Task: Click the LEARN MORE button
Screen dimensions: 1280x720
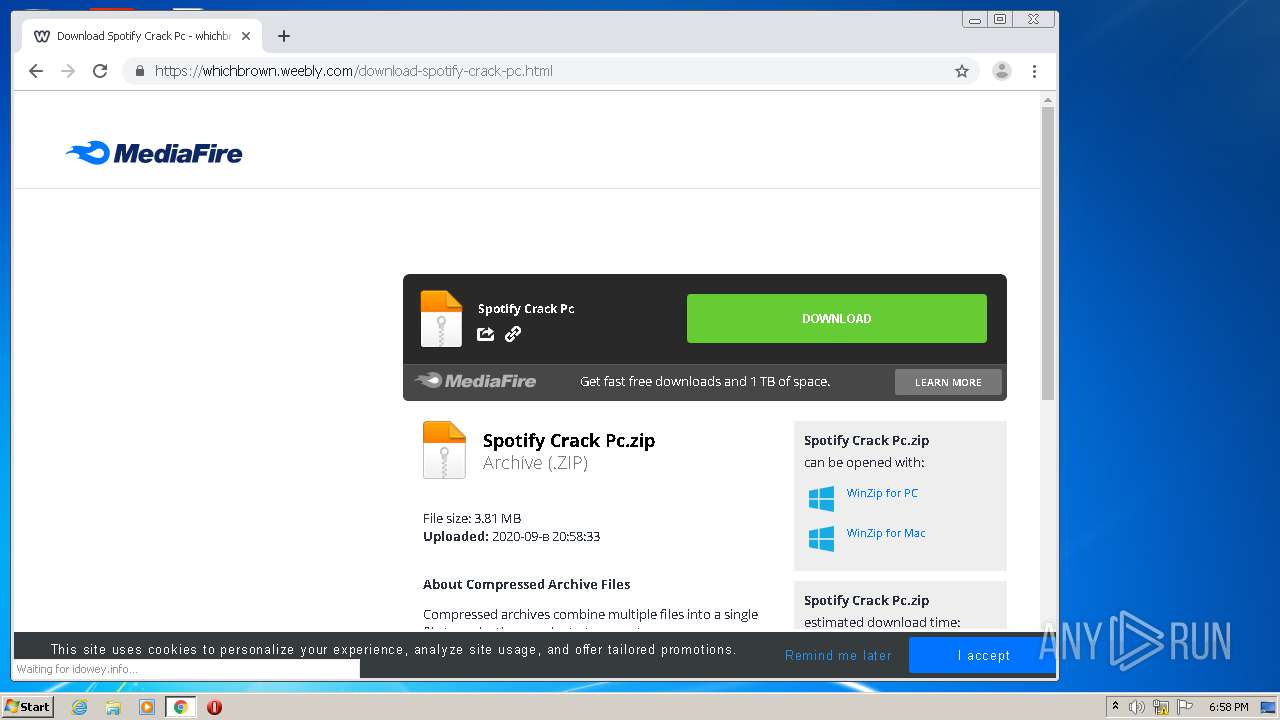Action: click(948, 382)
